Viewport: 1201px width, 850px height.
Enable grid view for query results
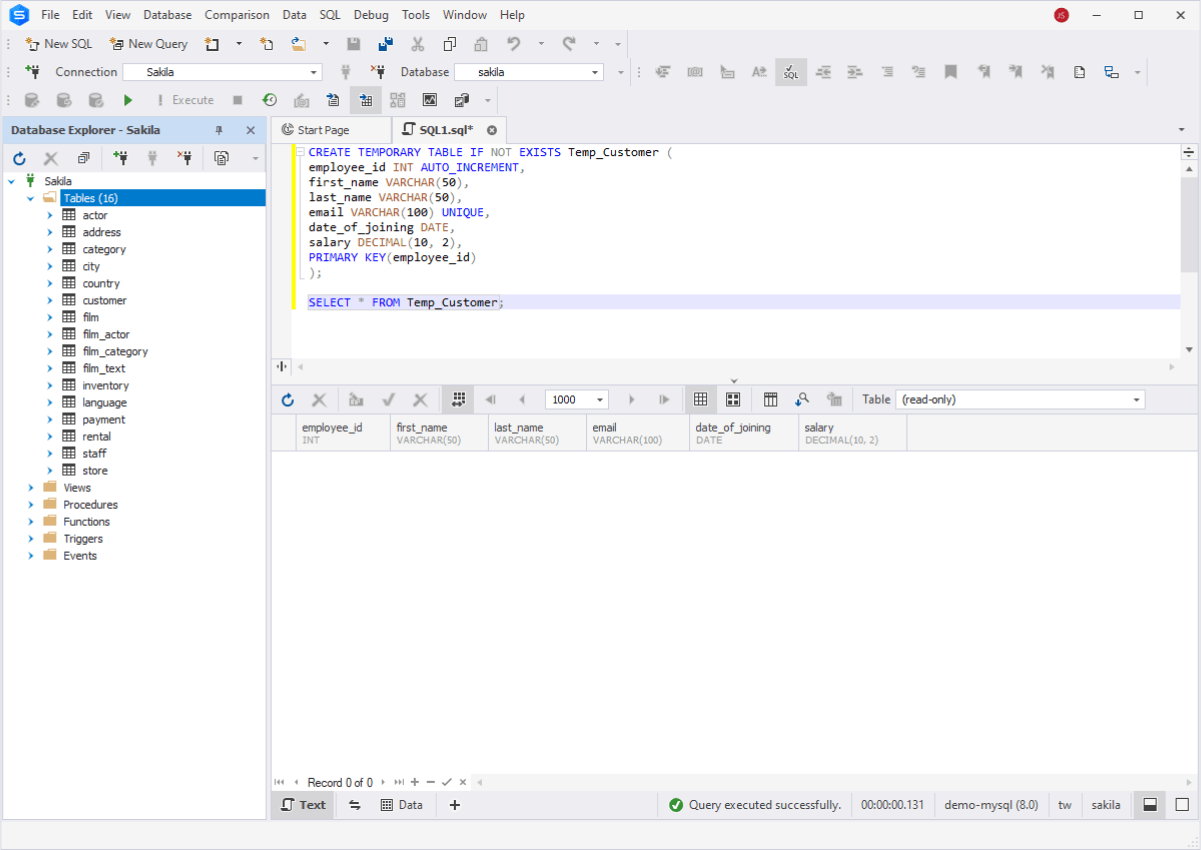pyautogui.click(x=700, y=399)
